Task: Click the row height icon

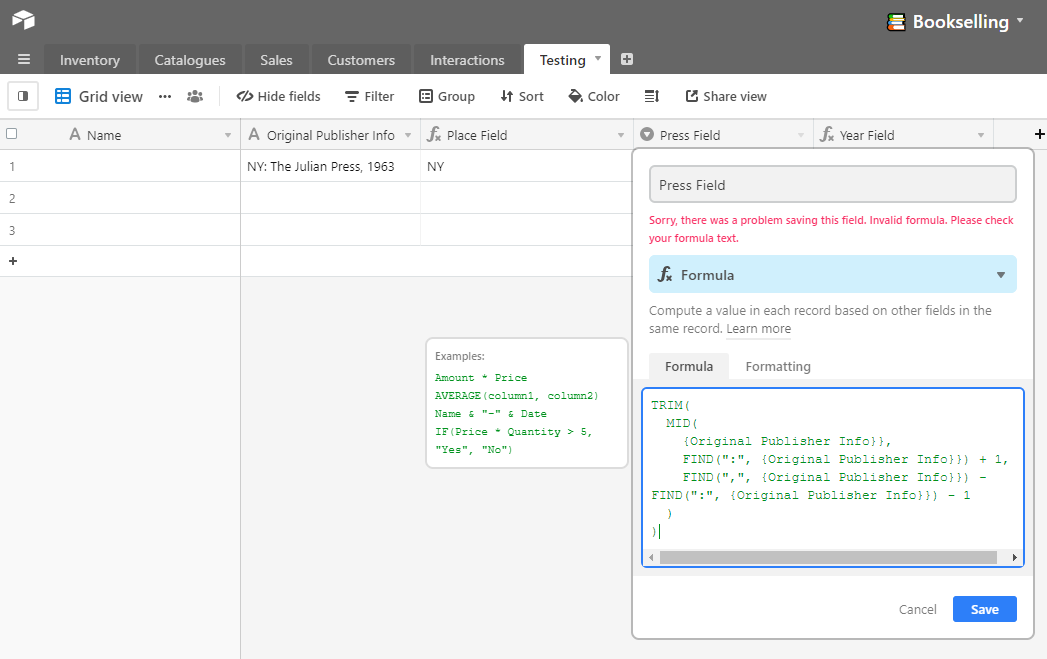Action: [x=652, y=97]
